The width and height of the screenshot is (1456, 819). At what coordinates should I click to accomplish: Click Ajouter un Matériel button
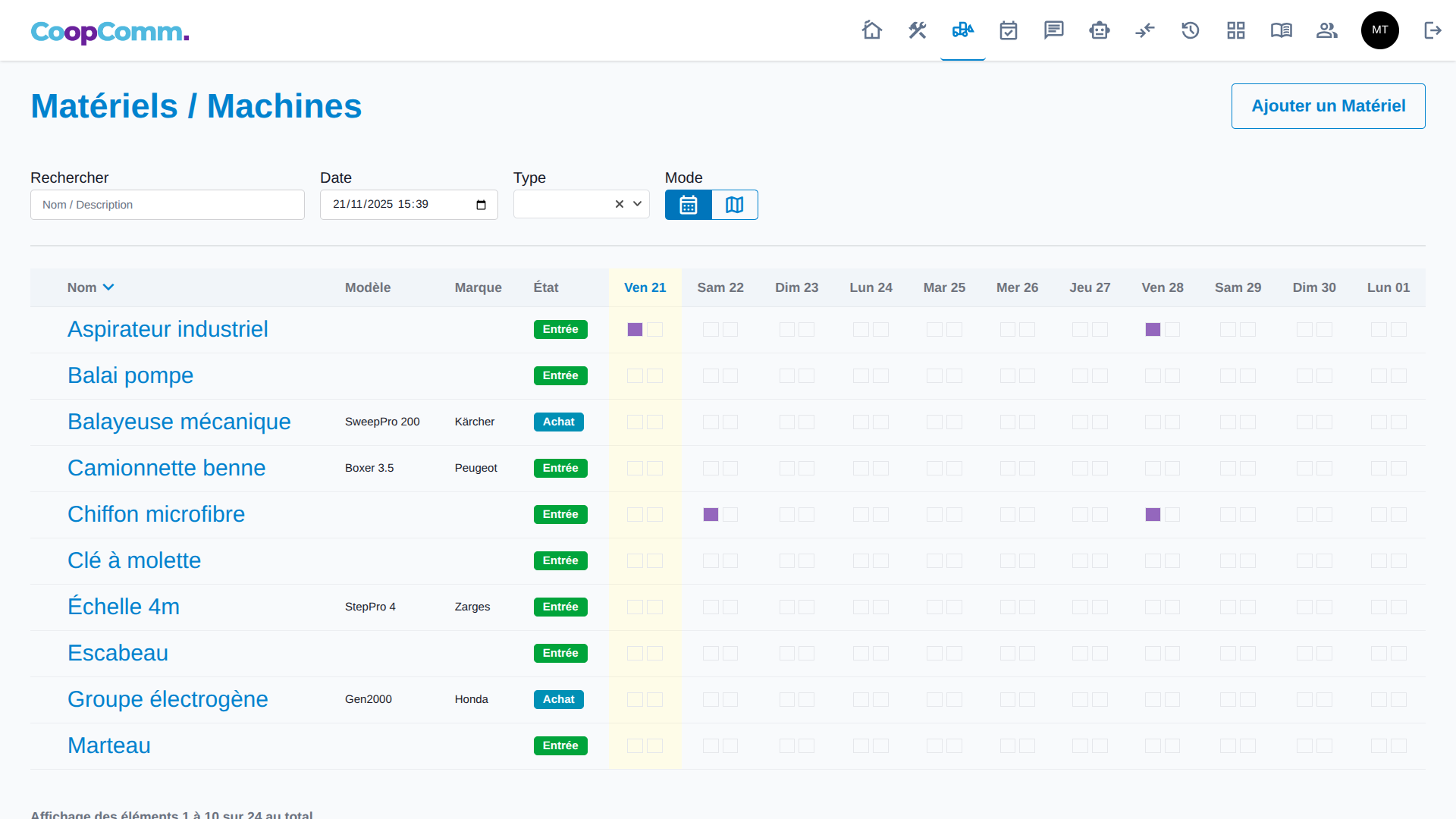click(x=1328, y=106)
